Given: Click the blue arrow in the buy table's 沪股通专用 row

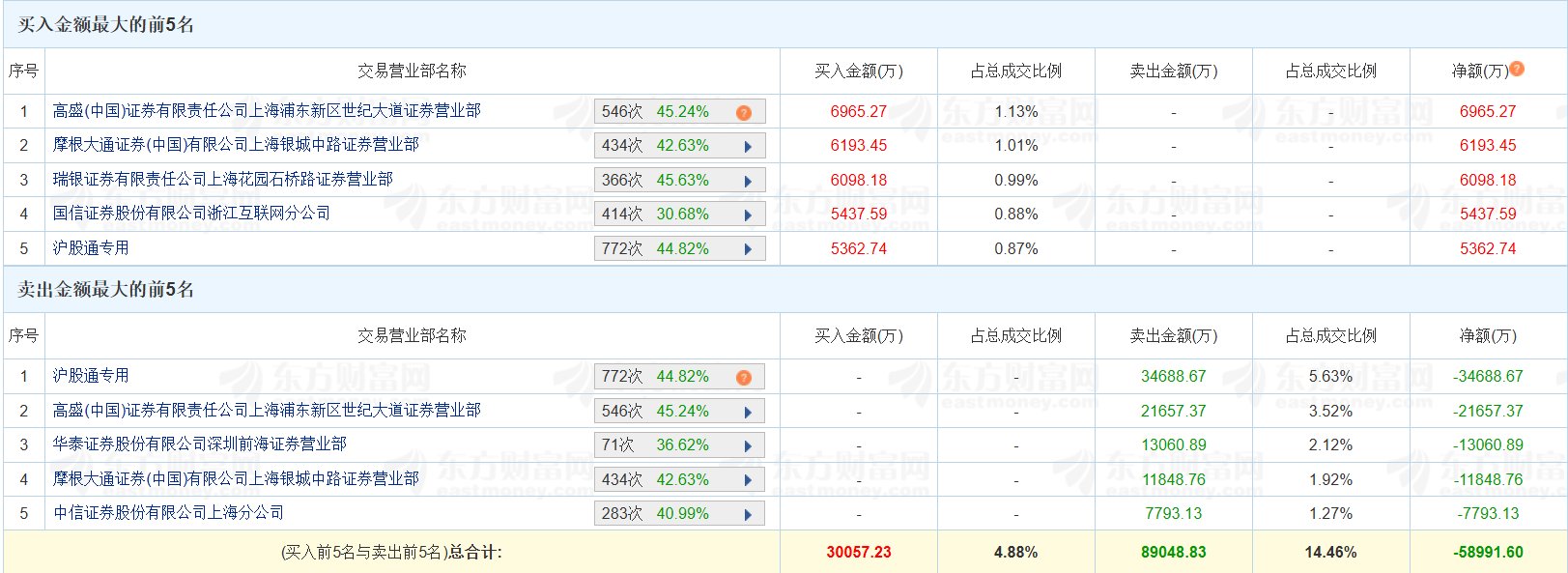Looking at the screenshot, I should 748,249.
